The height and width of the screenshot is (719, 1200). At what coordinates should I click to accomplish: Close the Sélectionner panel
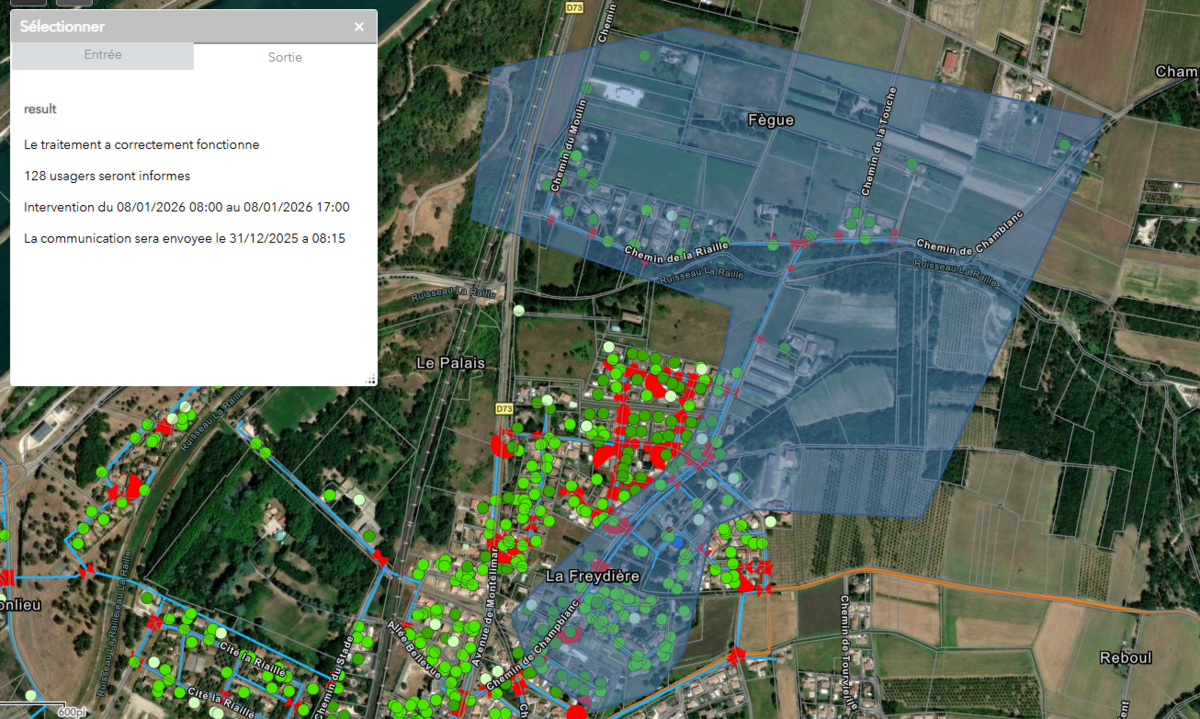(359, 27)
